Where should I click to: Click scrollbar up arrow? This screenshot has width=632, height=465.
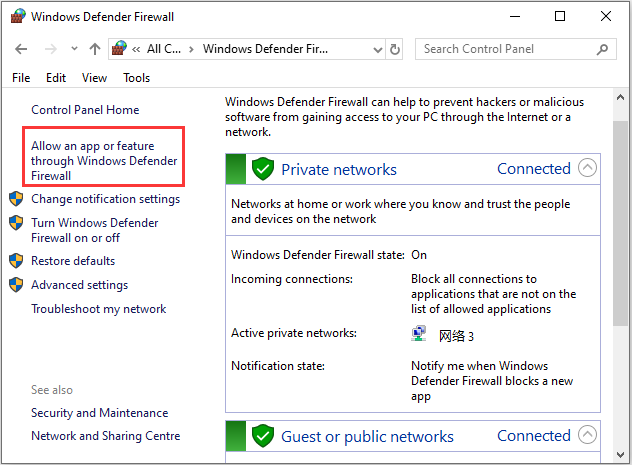pyautogui.click(x=620, y=97)
